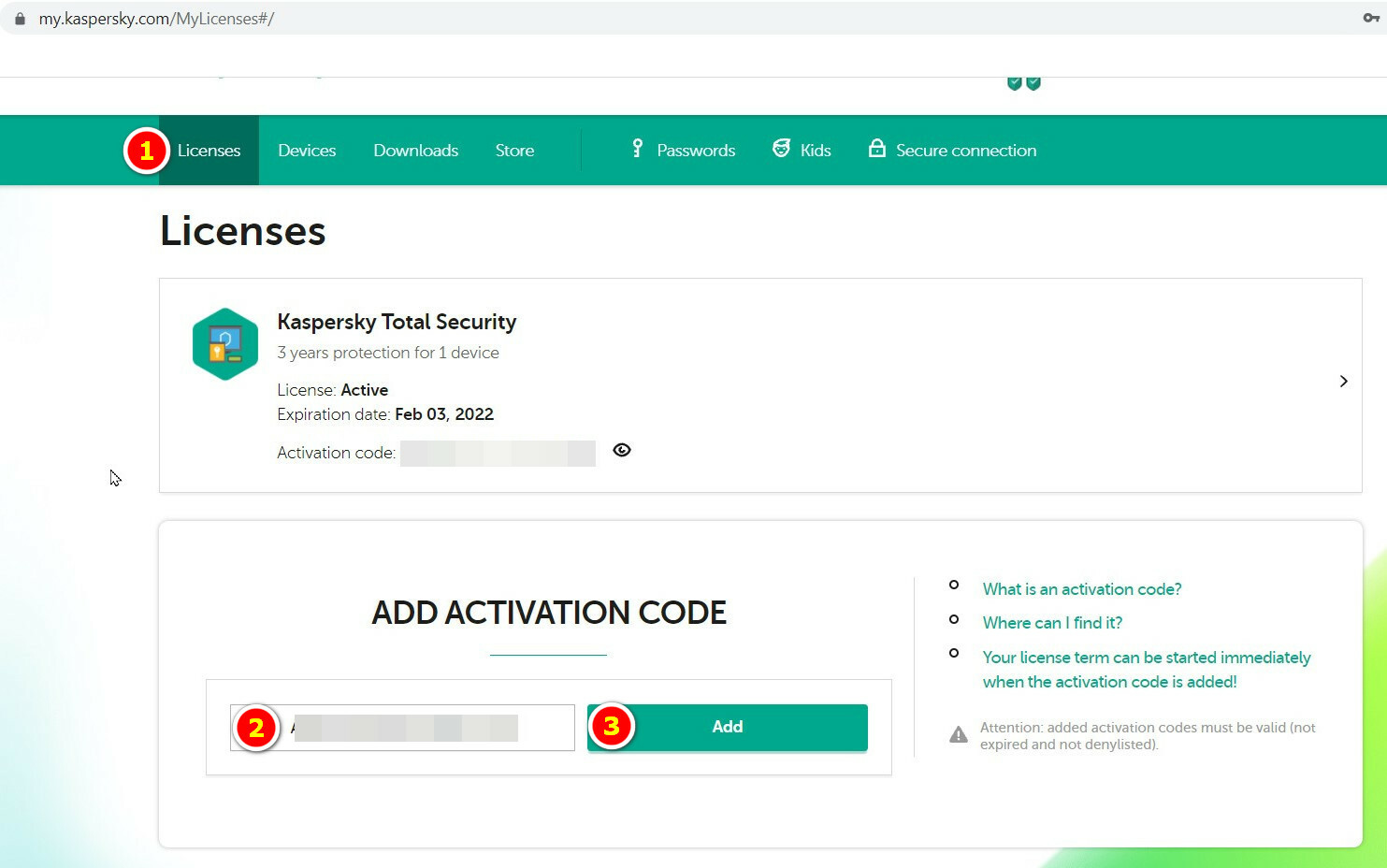Open 'What is an activation code?' link
Viewport: 1387px width, 868px height.
click(x=1082, y=589)
